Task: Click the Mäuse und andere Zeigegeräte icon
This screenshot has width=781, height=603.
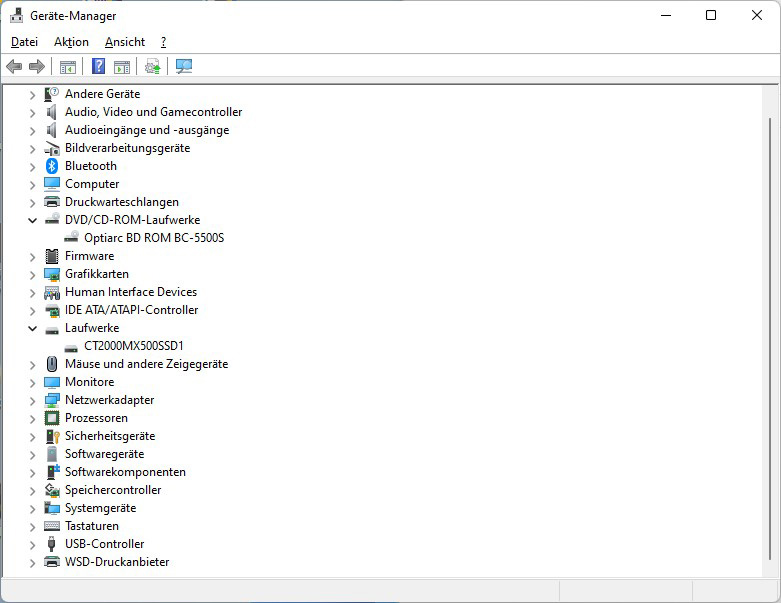Action: (x=52, y=364)
